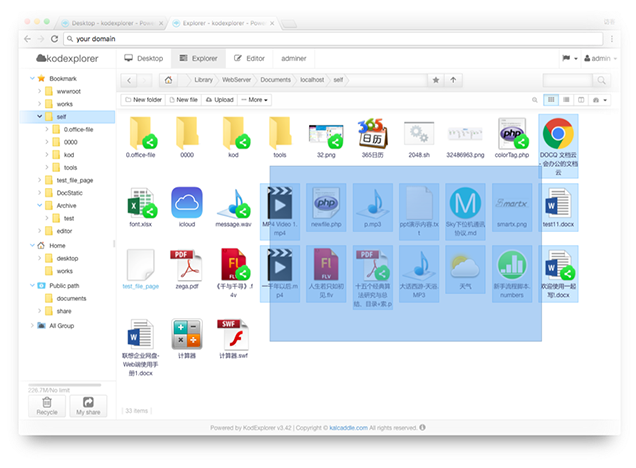Collapse the Bookmark tree section

pyautogui.click(x=32, y=78)
